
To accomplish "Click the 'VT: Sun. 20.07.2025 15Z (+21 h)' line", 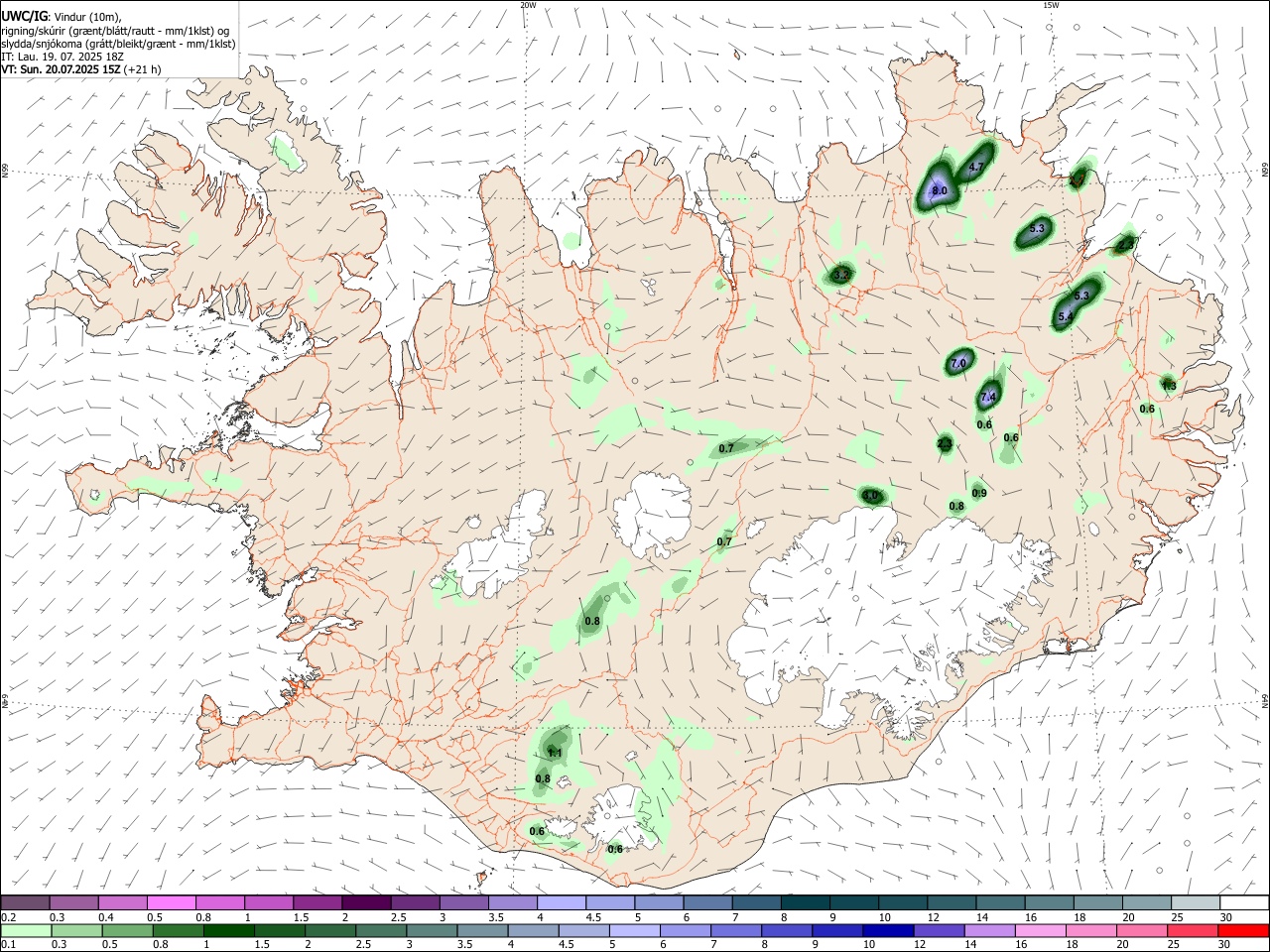I will coord(80,69).
